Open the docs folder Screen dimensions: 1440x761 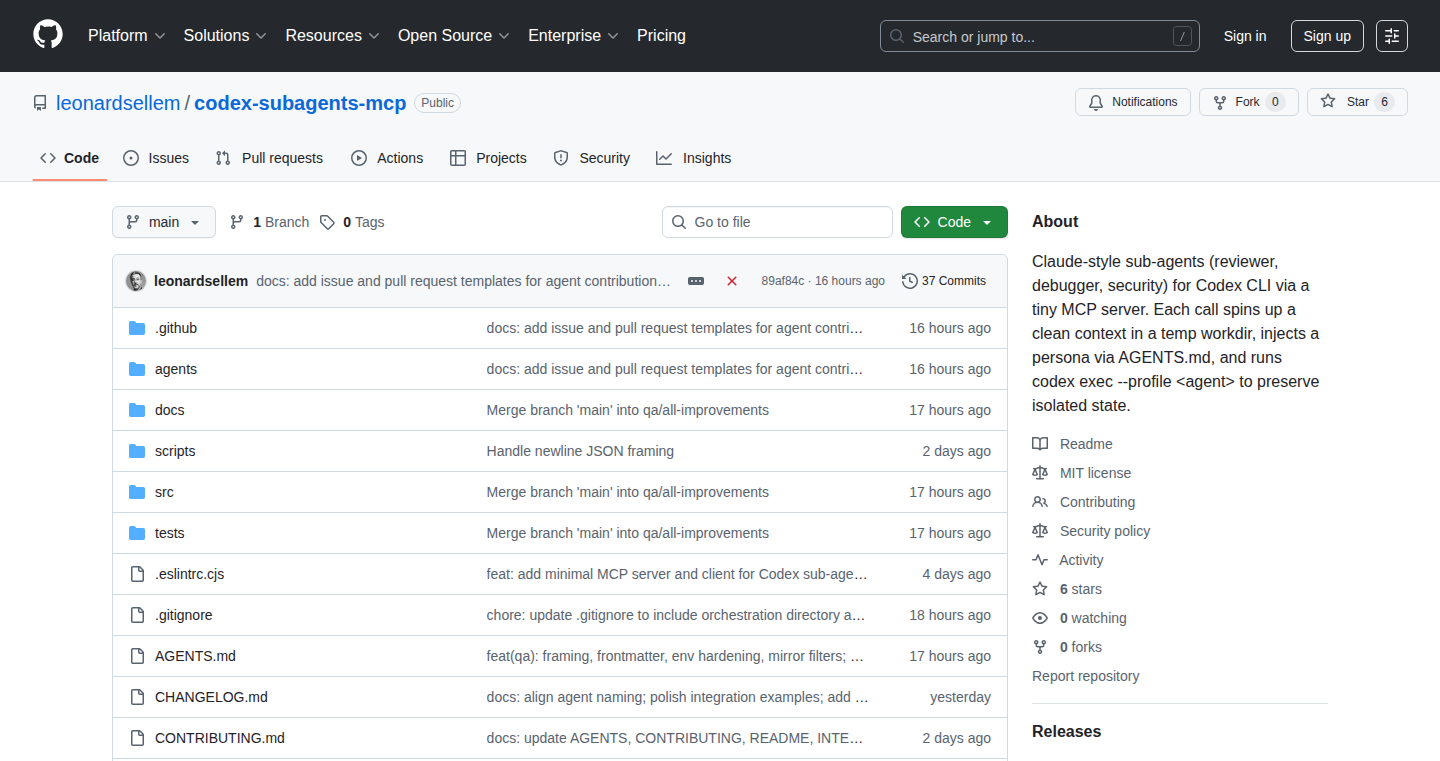tap(170, 410)
